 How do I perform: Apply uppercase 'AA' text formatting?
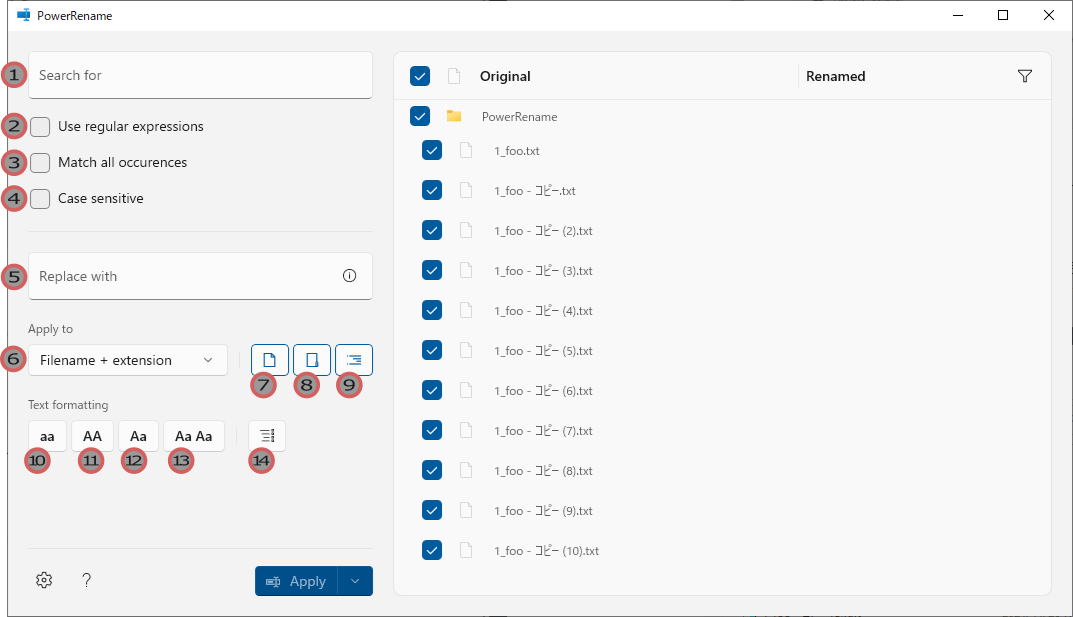coord(92,436)
